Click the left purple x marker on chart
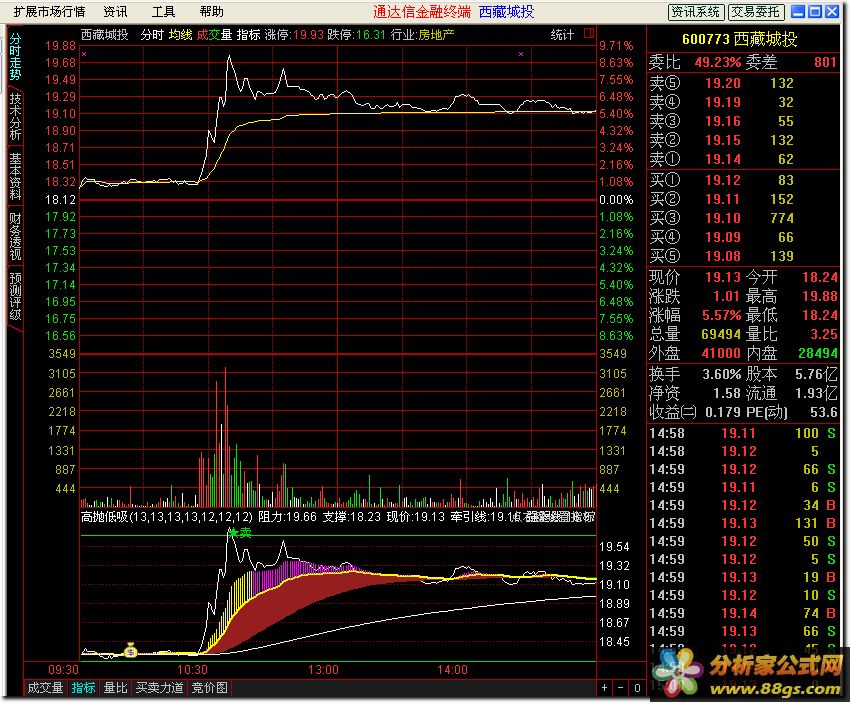852x704 pixels. pyautogui.click(x=84, y=54)
